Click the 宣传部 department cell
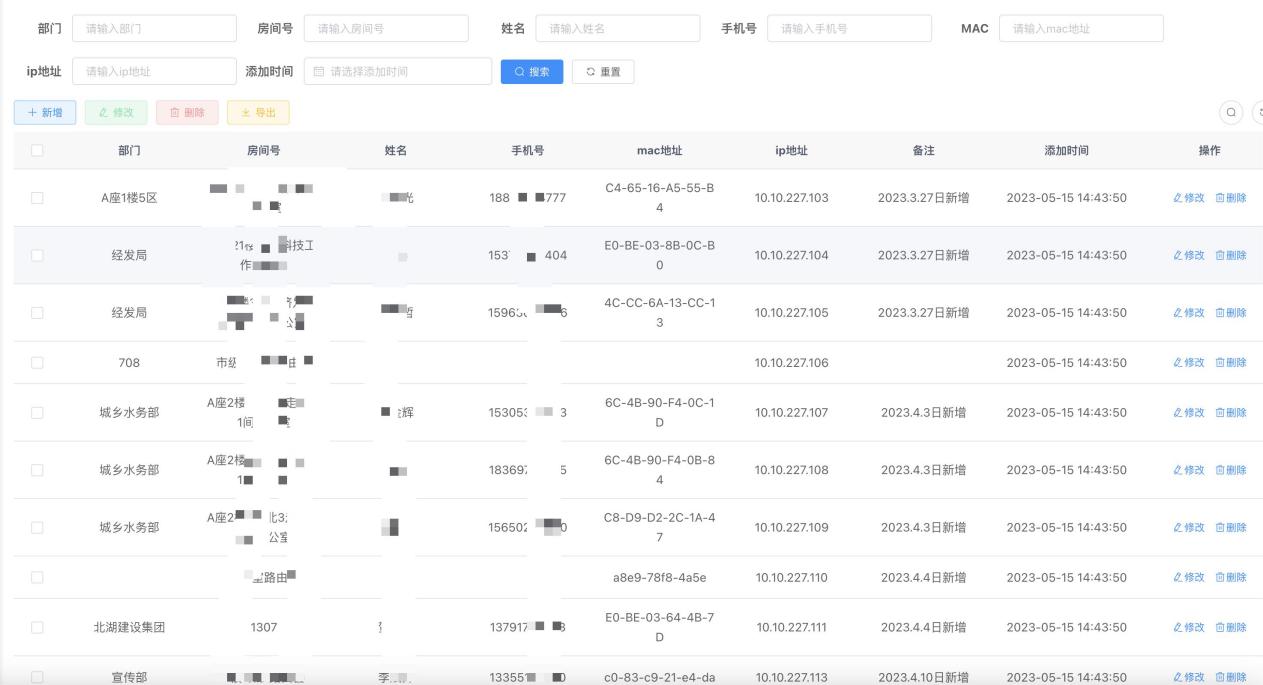This screenshot has height=685, width=1263. click(x=129, y=678)
